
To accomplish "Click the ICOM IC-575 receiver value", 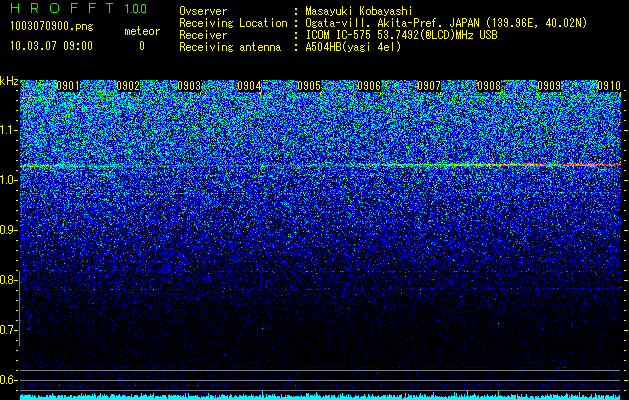I will tap(401, 35).
